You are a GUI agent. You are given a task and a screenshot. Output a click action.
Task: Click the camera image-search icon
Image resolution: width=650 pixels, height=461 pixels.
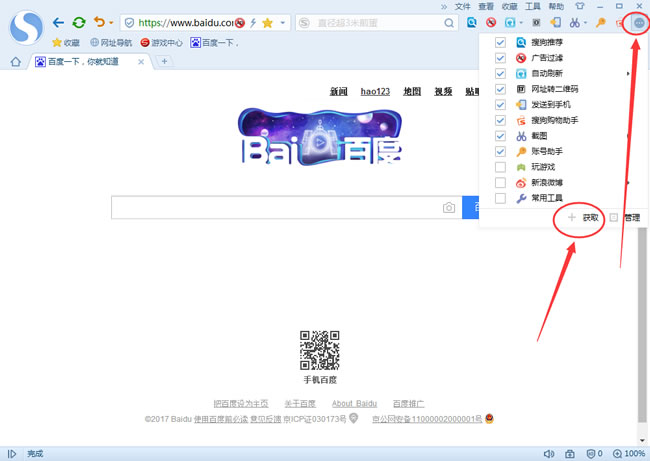(449, 207)
